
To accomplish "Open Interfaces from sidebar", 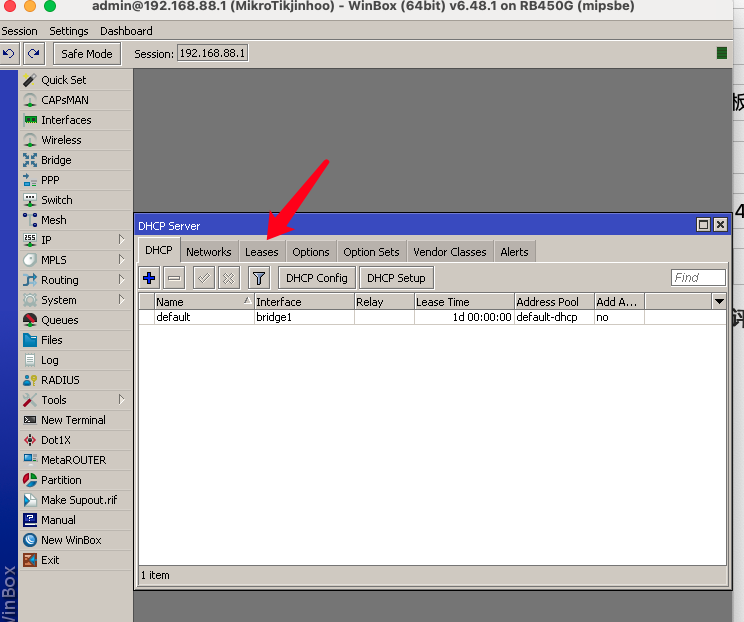I will (x=75, y=120).
